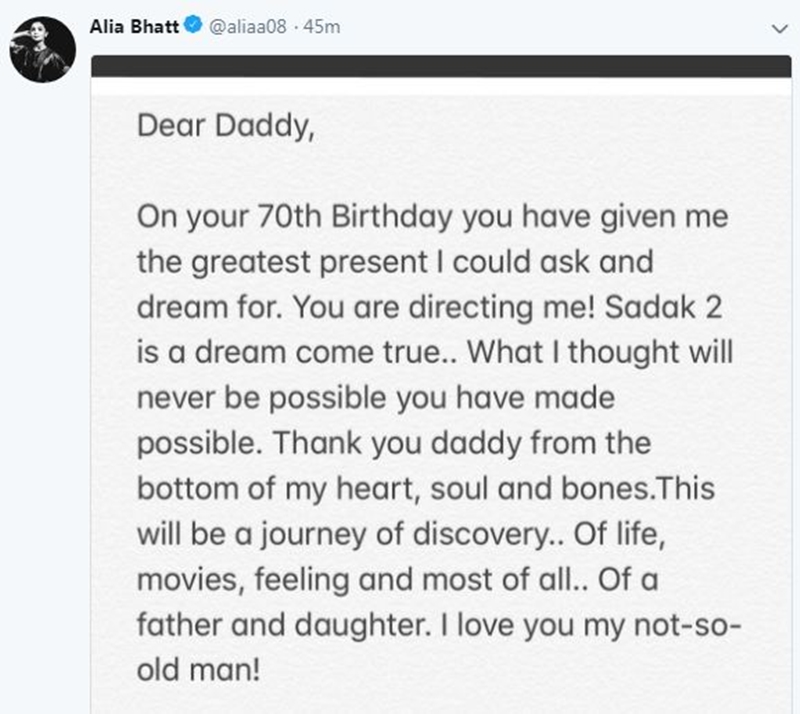
Task: Click the blue verified badge
Action: click(x=193, y=25)
